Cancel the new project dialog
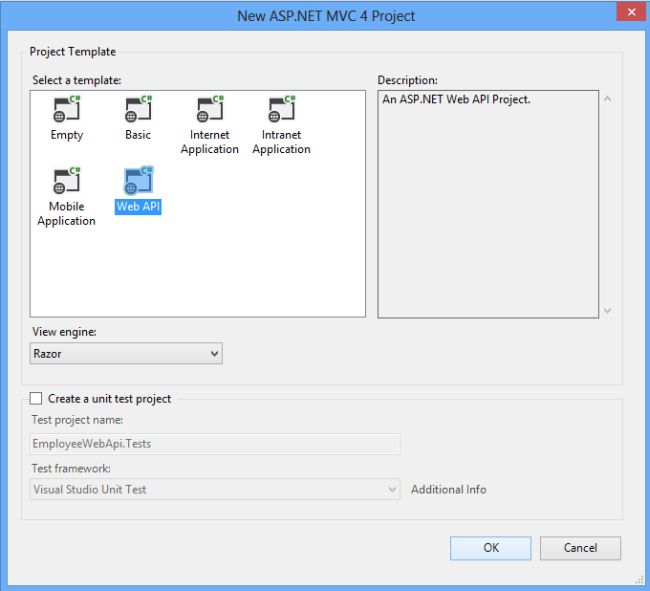This screenshot has height=591, width=650. 580,548
